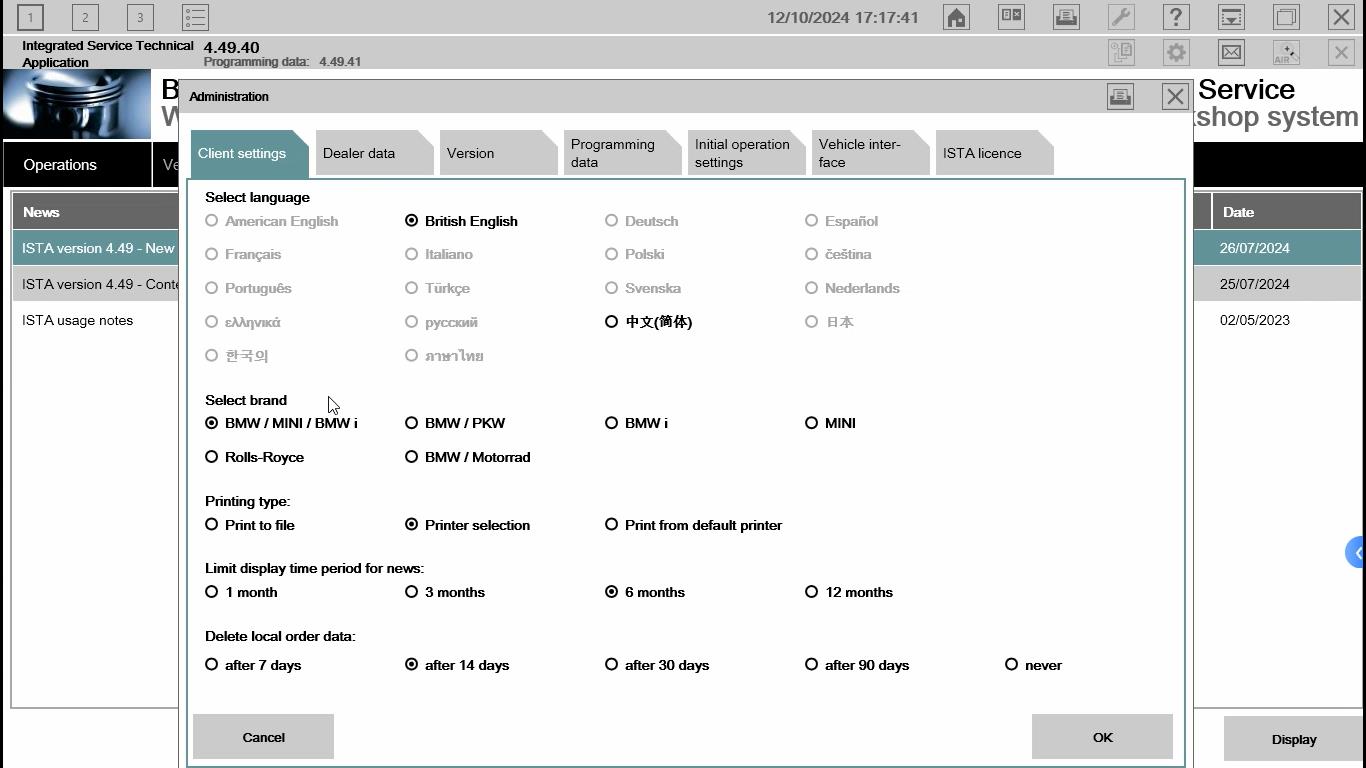
Task: Click the greyed gear settings icon
Action: point(1176,52)
